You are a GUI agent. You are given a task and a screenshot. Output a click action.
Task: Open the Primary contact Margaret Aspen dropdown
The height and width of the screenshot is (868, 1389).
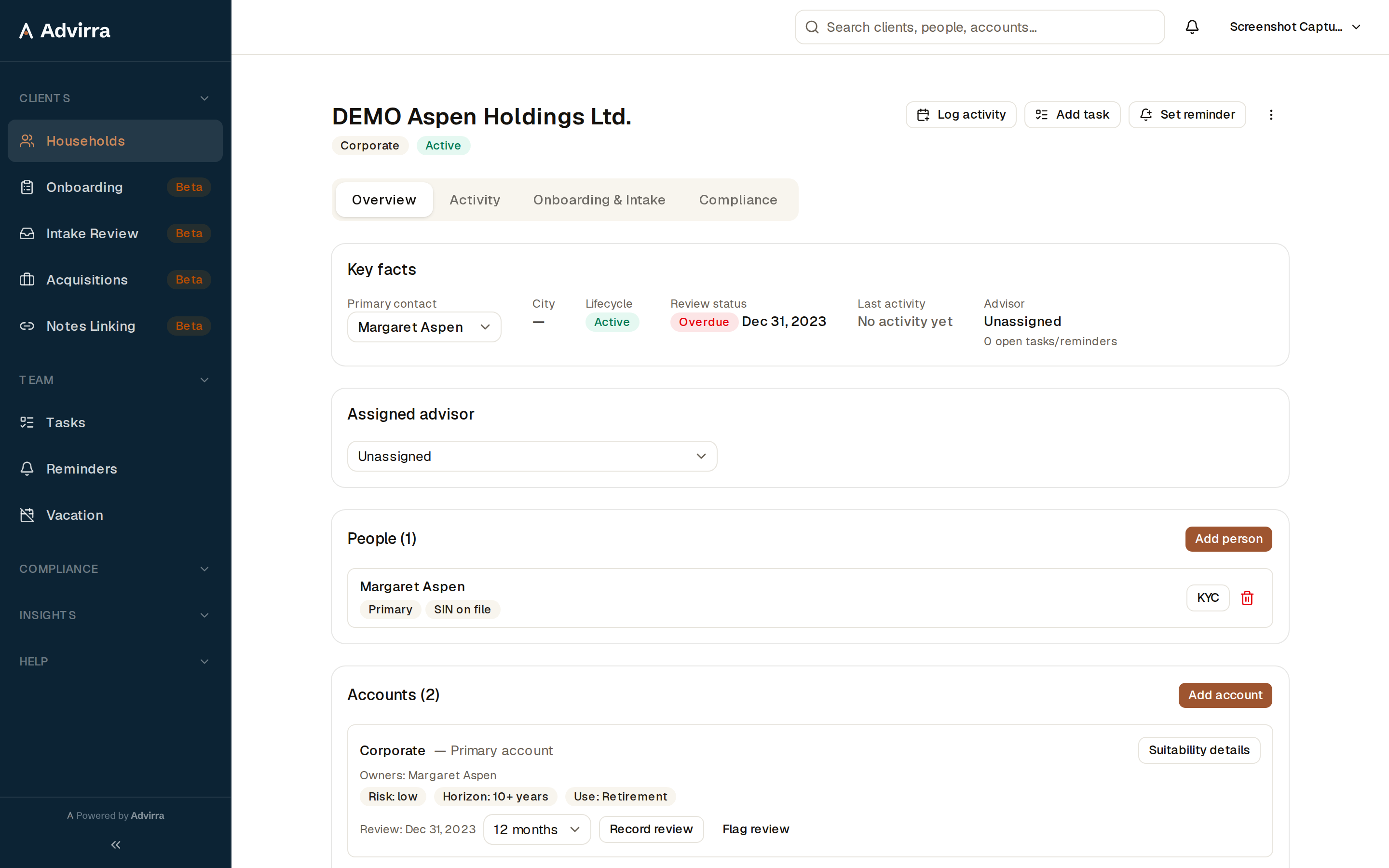424,327
